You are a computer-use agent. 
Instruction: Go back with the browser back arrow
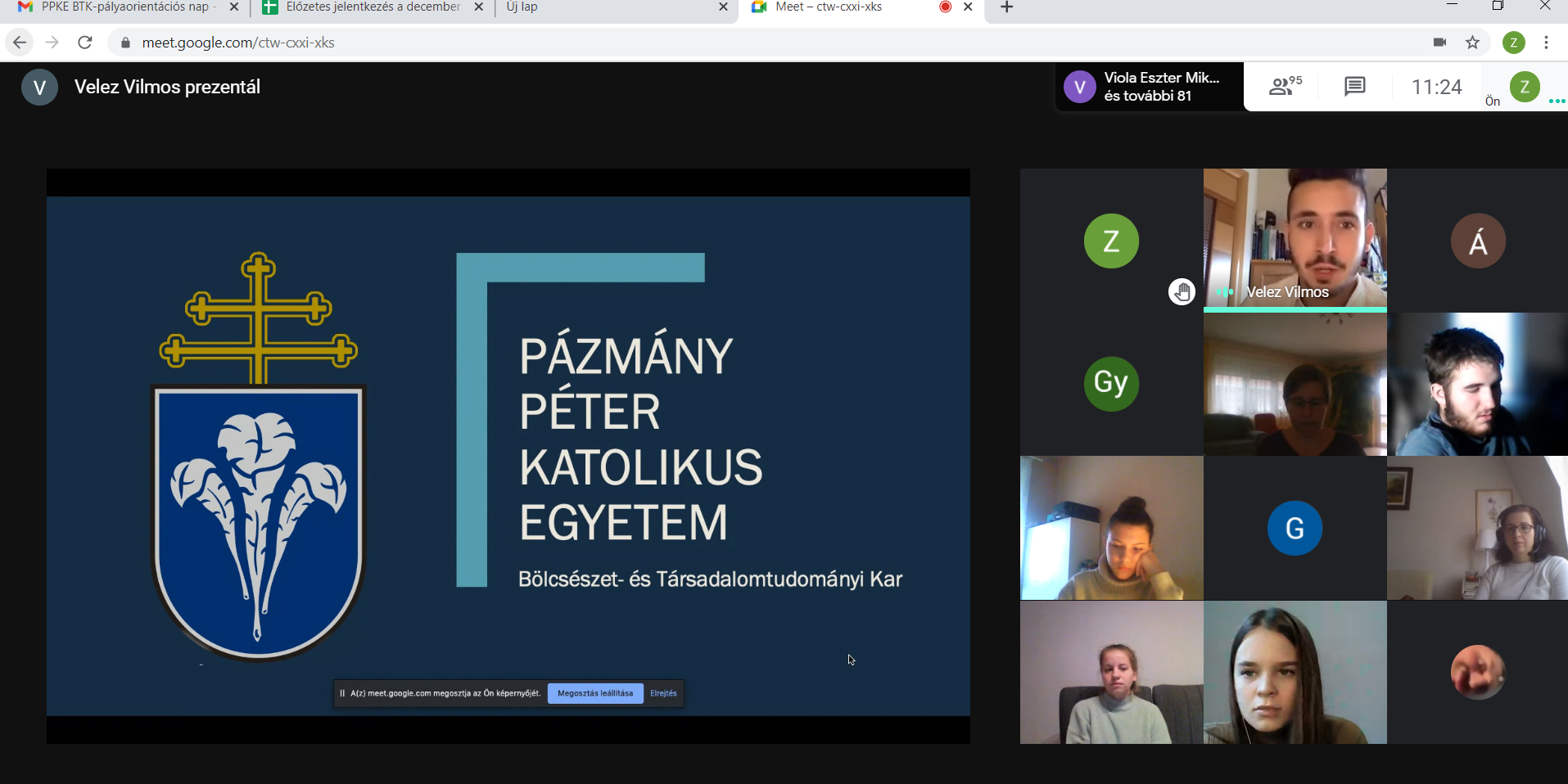point(20,43)
